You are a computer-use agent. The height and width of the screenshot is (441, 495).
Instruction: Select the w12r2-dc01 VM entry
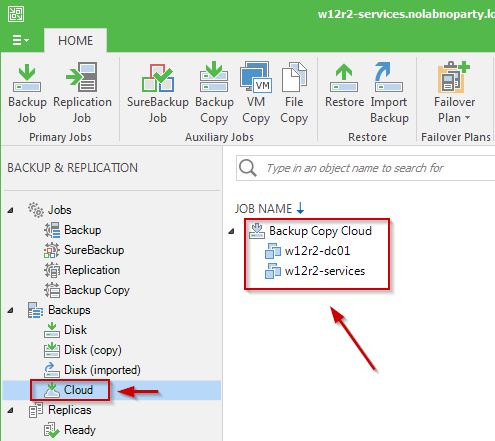point(318,251)
